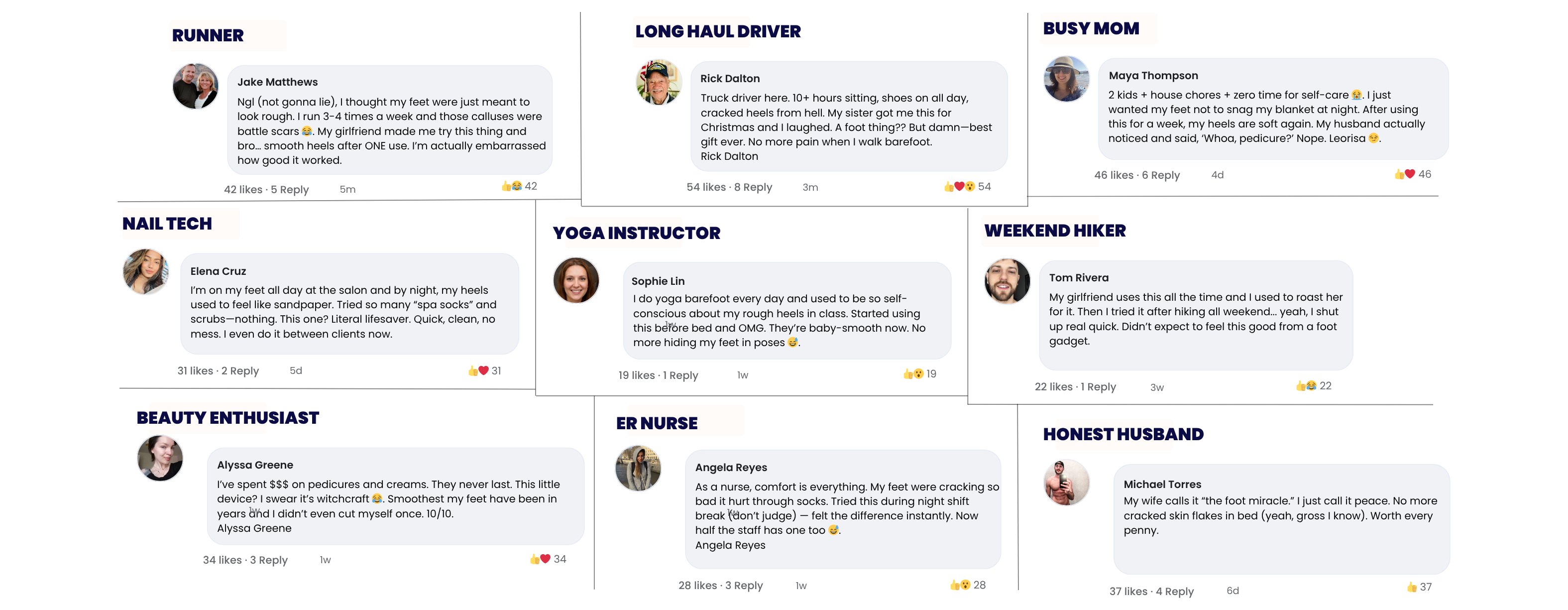This screenshot has width=1568, height=610.
Task: Click "46 likes" under Maya Thompson's comment
Action: 1114,175
